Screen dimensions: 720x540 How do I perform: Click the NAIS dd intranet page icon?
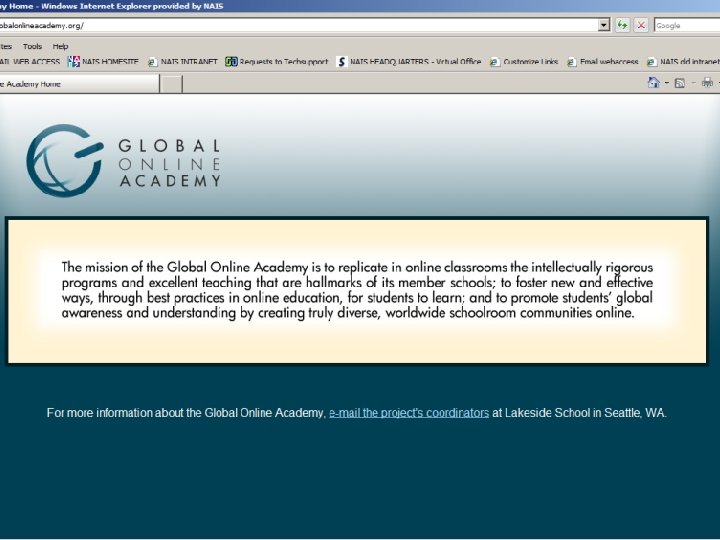(651, 62)
